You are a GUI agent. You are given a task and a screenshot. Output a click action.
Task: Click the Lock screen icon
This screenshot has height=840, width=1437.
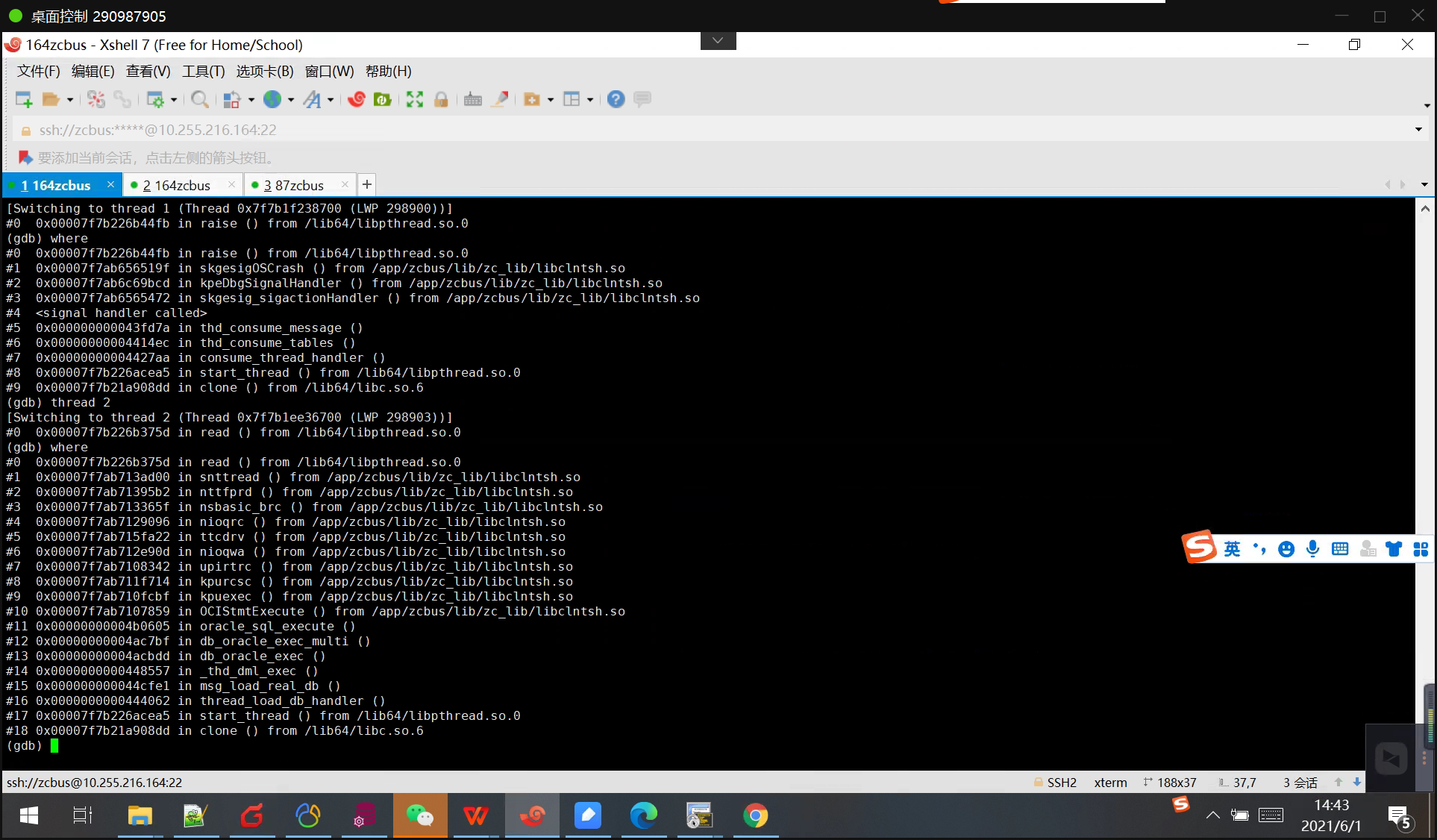(x=441, y=99)
